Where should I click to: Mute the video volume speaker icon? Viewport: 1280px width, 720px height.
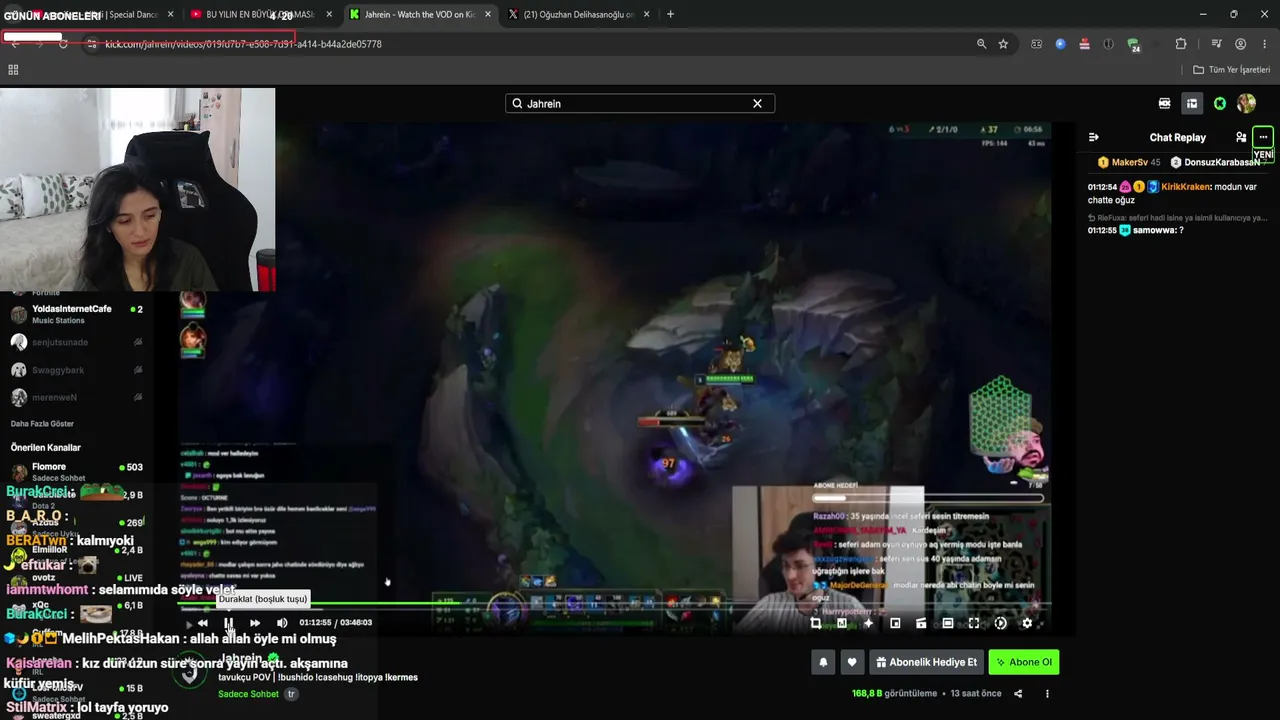[282, 623]
